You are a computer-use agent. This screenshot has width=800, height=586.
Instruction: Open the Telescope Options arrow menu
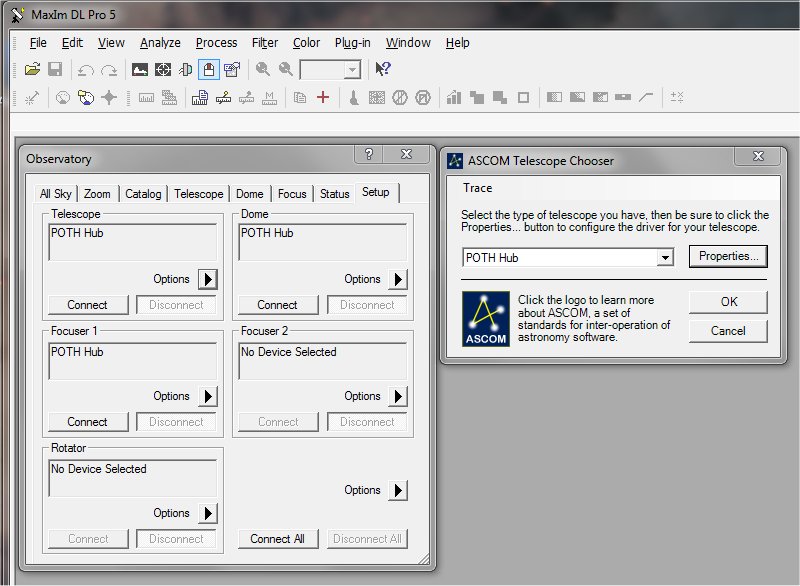pyautogui.click(x=208, y=279)
